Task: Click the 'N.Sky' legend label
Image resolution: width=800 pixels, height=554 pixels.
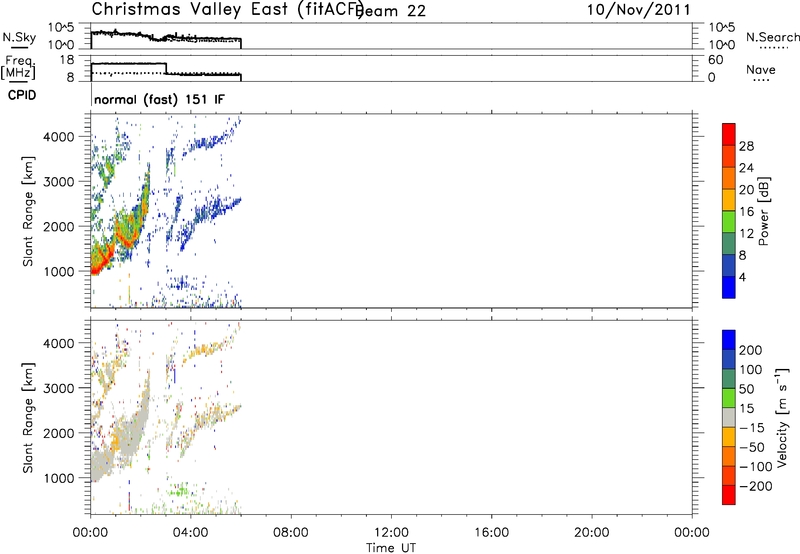Action: coord(19,37)
